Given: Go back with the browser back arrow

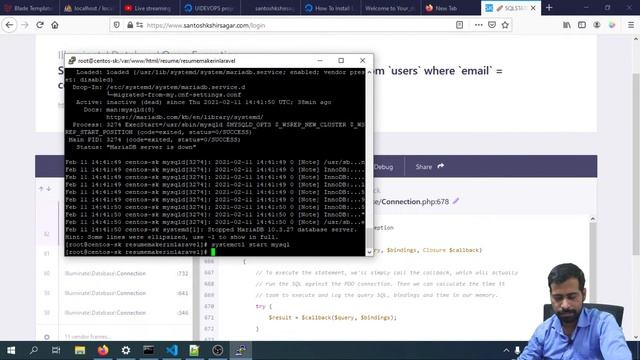Looking at the screenshot, I should 9,25.
